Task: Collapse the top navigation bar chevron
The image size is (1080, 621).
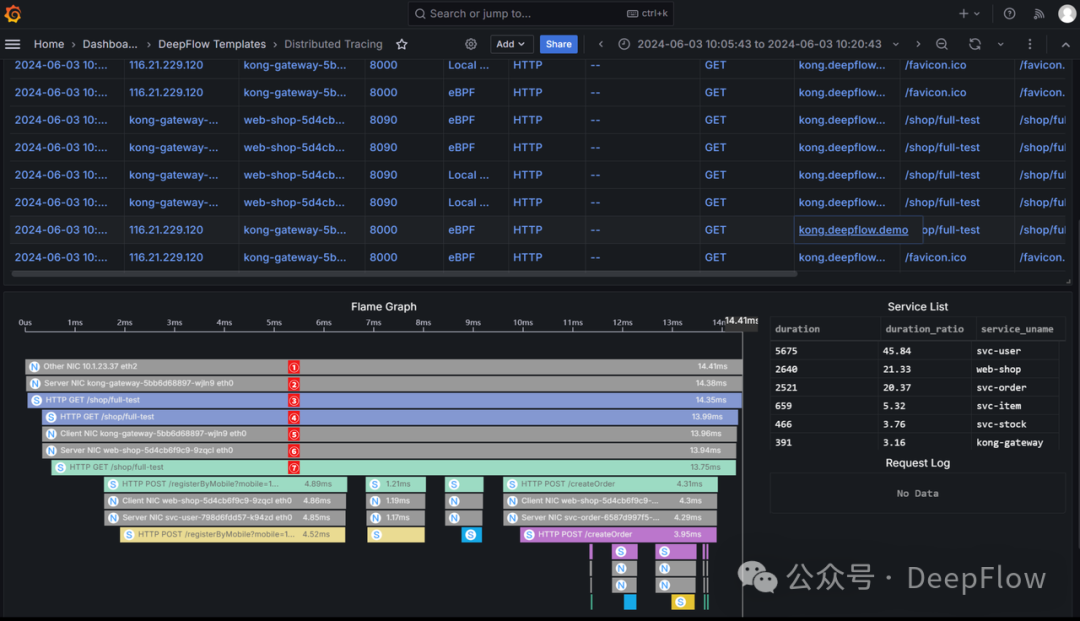Action: [1063, 44]
